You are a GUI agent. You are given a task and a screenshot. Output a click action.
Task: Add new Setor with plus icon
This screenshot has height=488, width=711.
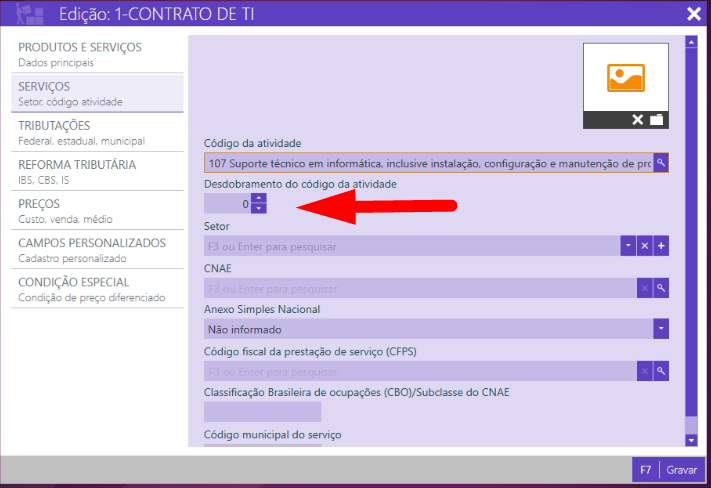coord(660,246)
